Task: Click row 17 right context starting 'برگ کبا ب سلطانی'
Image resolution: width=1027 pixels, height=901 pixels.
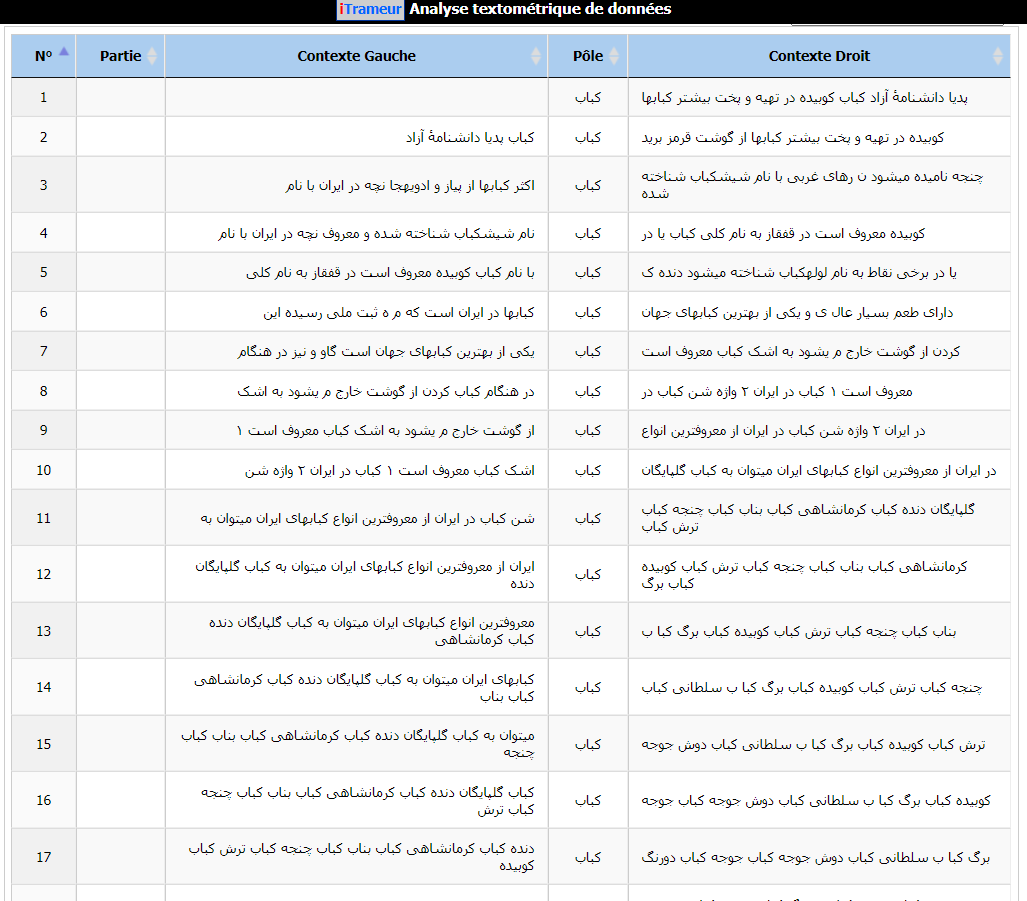Action: [x=815, y=858]
